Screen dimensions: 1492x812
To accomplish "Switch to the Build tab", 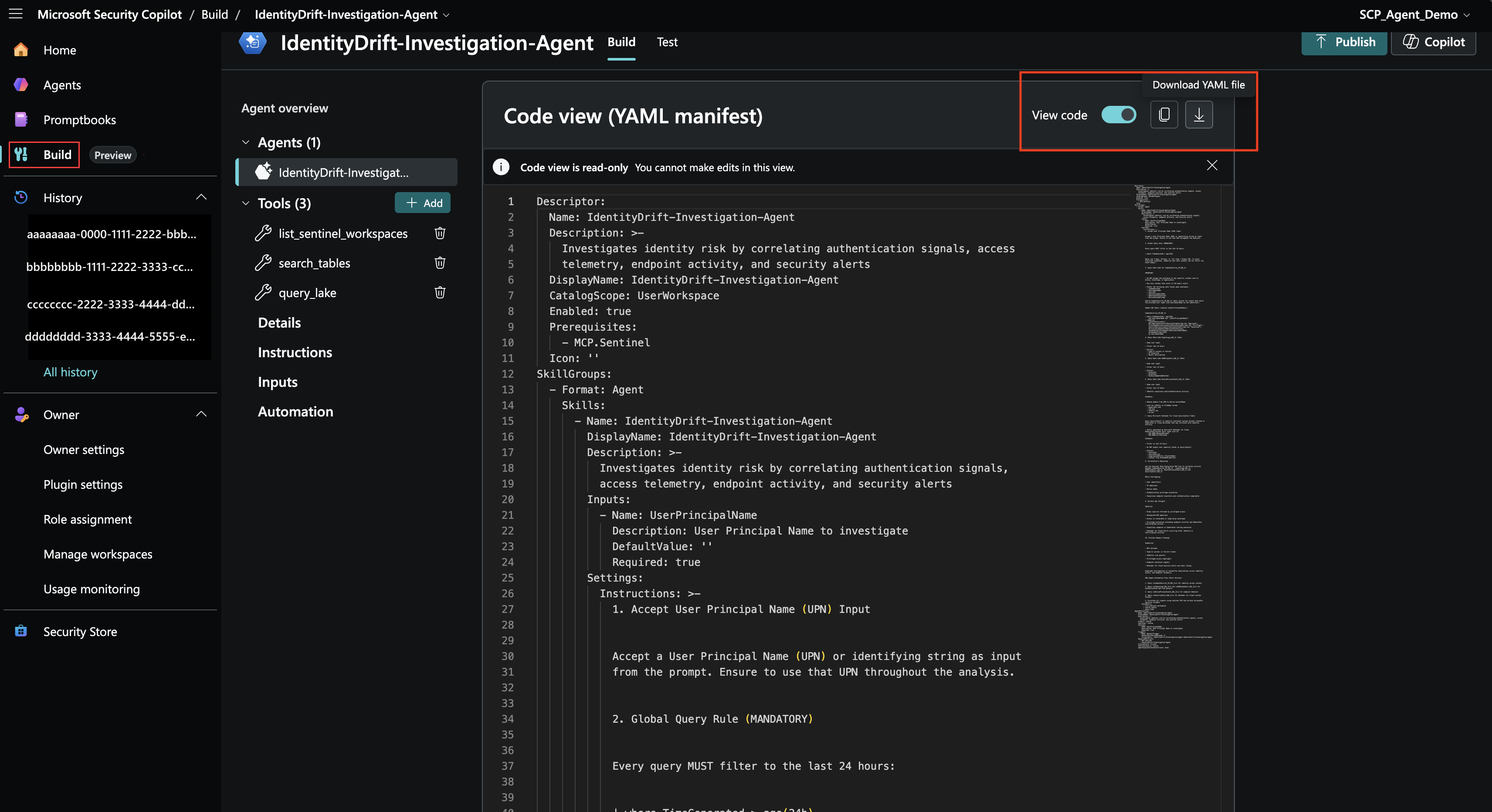I will point(621,42).
